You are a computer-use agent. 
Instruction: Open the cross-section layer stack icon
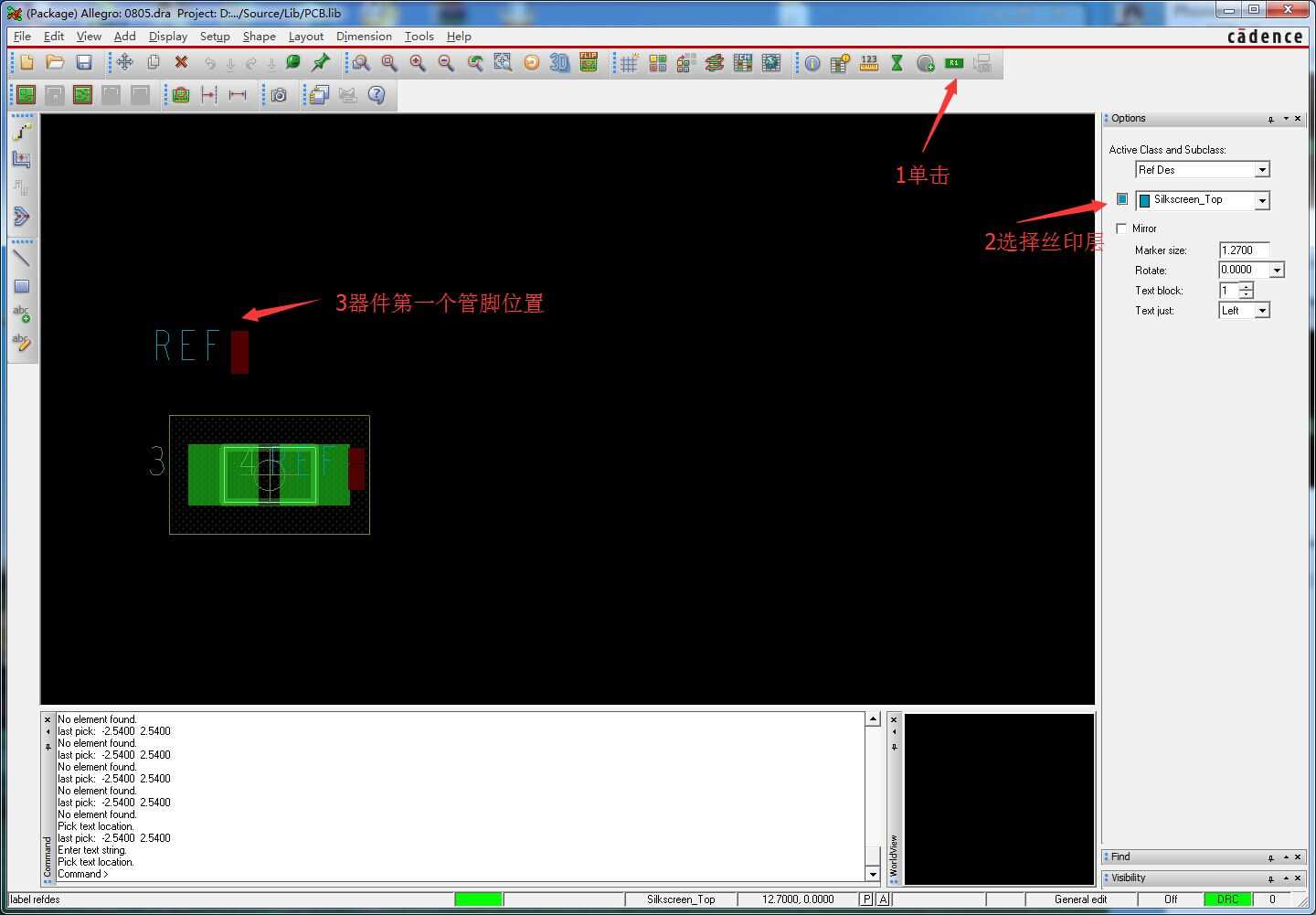pyautogui.click(x=715, y=63)
